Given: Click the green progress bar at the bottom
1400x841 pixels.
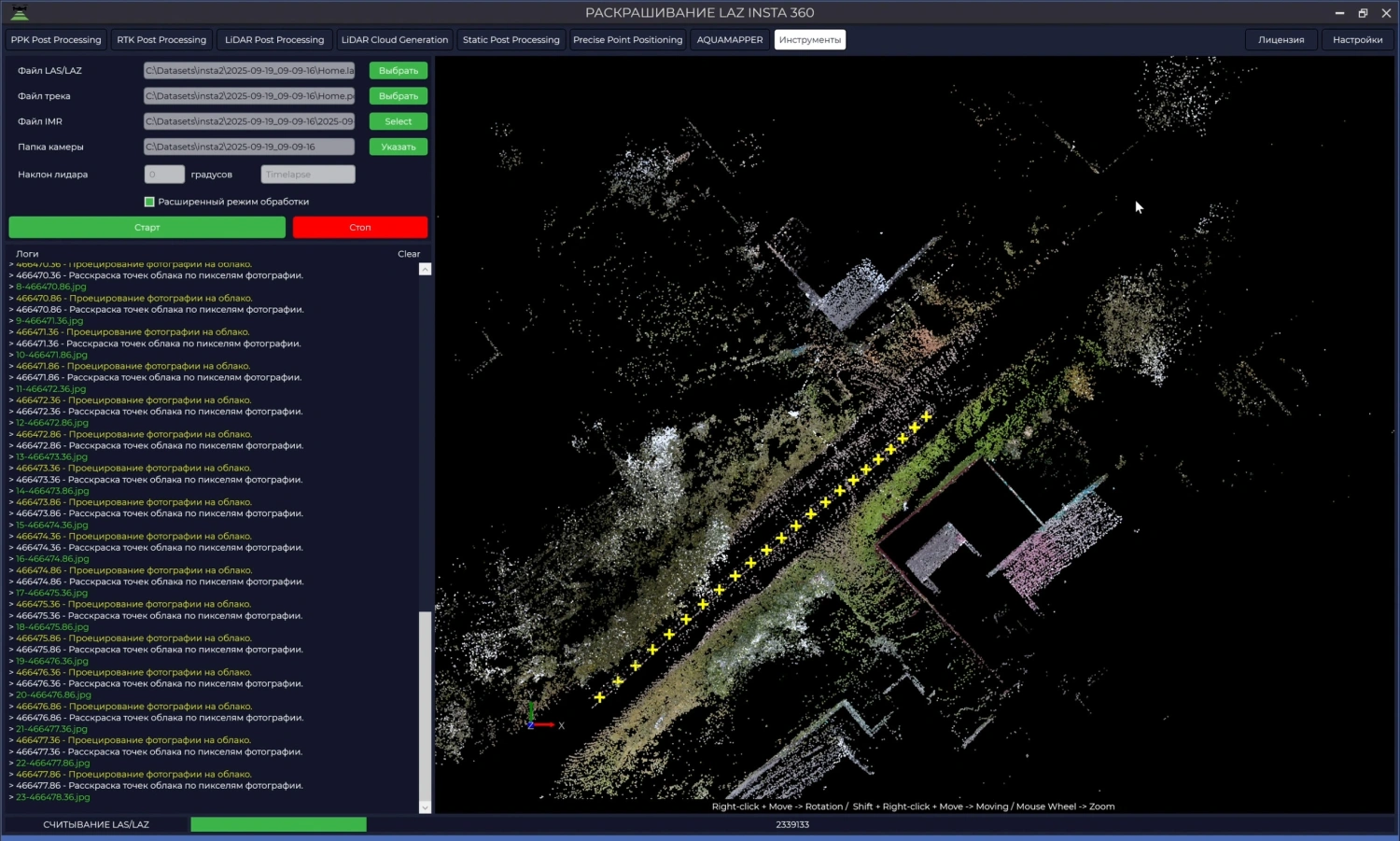Looking at the screenshot, I should pos(278,824).
